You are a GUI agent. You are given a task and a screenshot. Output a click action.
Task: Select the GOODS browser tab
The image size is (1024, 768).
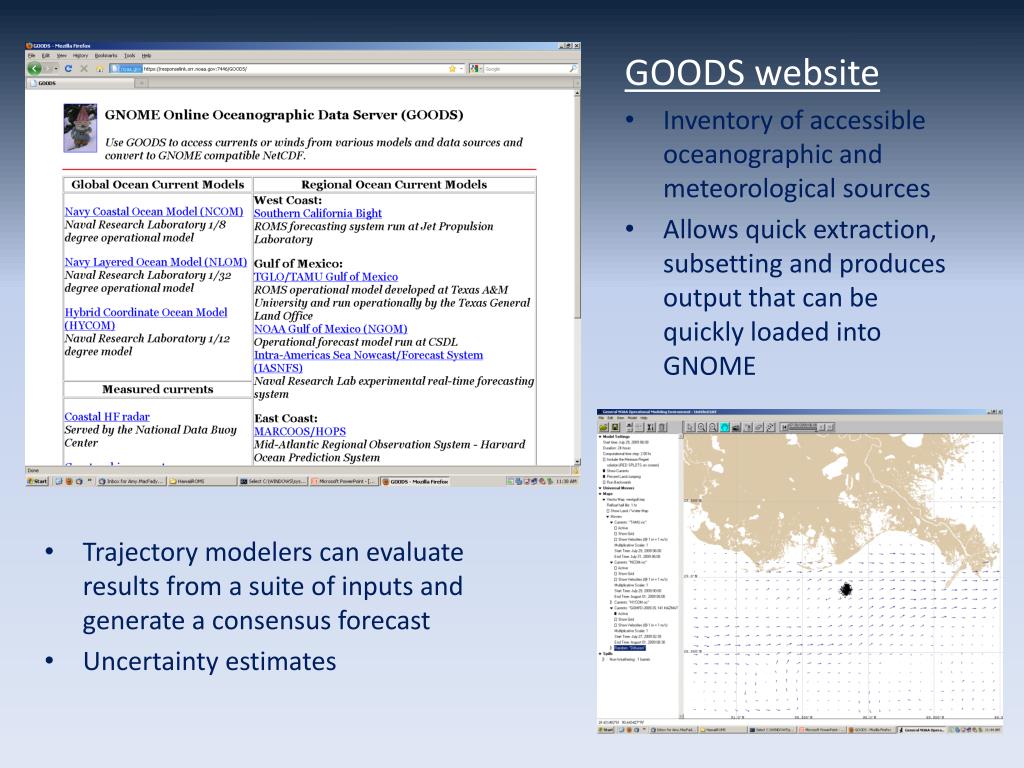pyautogui.click(x=80, y=83)
